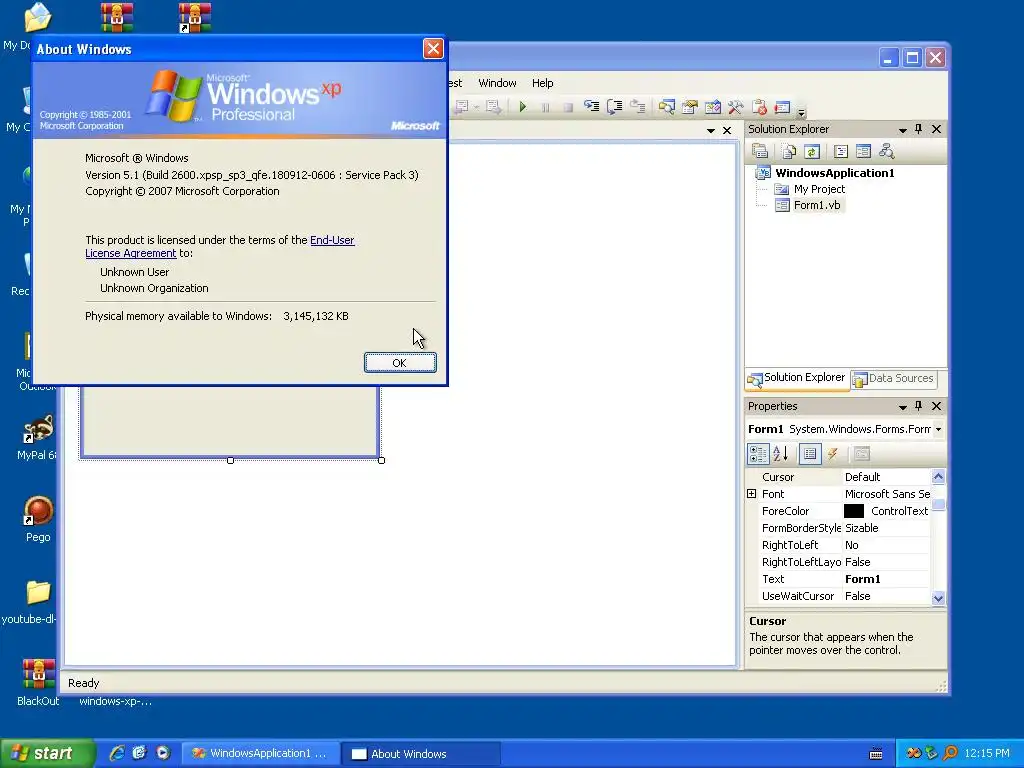Click Show All Files in Solution Explorer

[789, 152]
